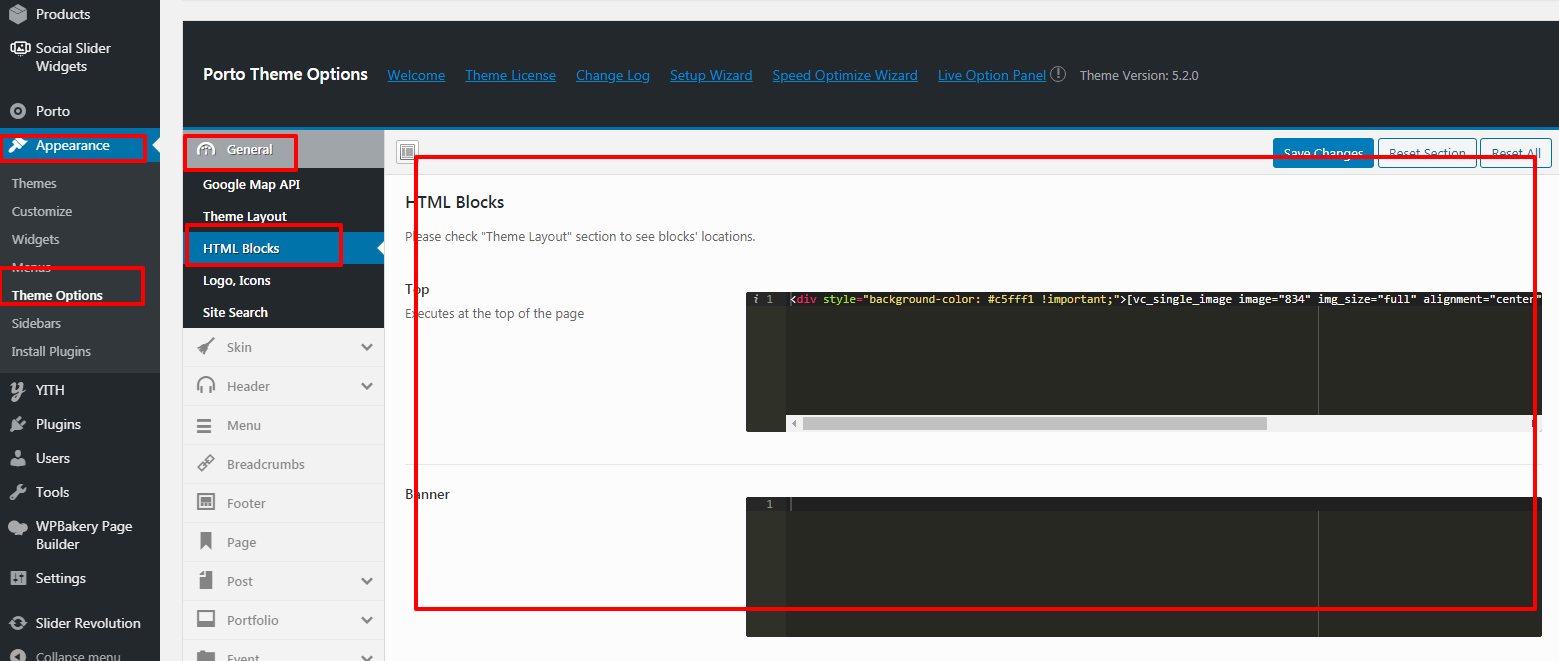Open Theme Options under Appearance

(x=57, y=295)
